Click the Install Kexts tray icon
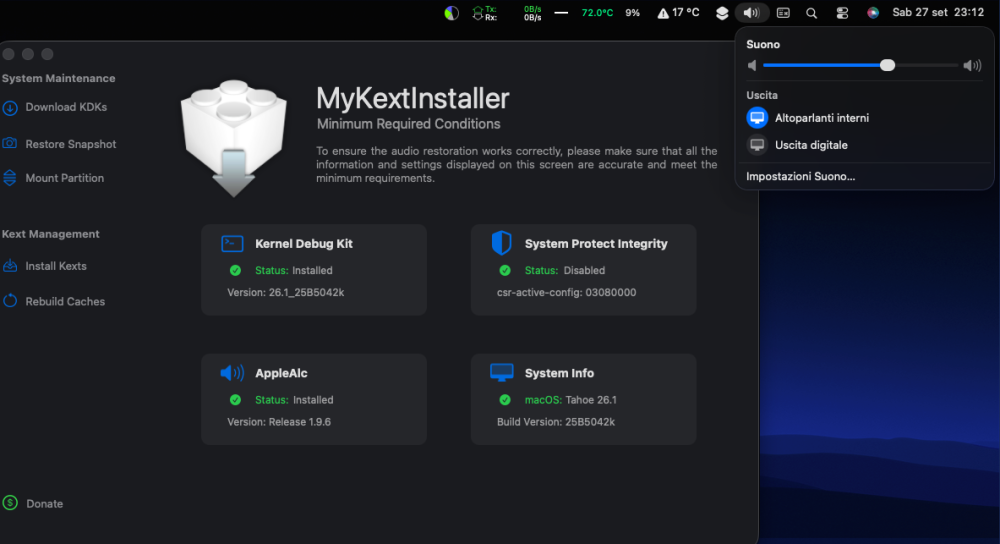The image size is (1000, 544). pyautogui.click(x=10, y=266)
